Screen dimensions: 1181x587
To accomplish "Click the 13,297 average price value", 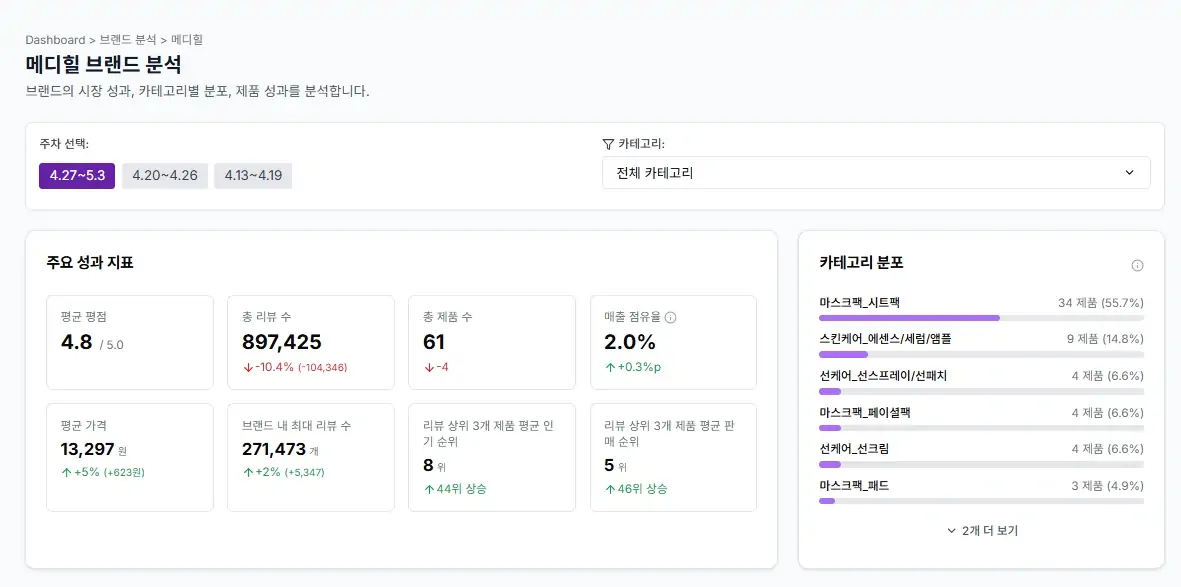I will coord(87,449).
